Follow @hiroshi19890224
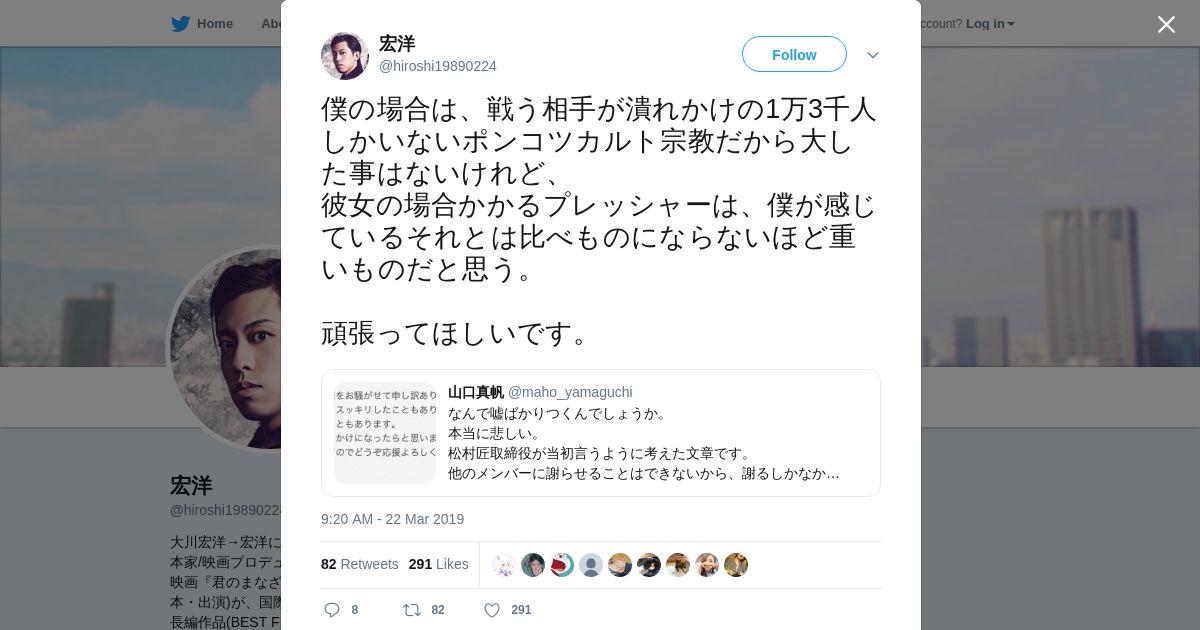1200x630 pixels. tap(794, 54)
